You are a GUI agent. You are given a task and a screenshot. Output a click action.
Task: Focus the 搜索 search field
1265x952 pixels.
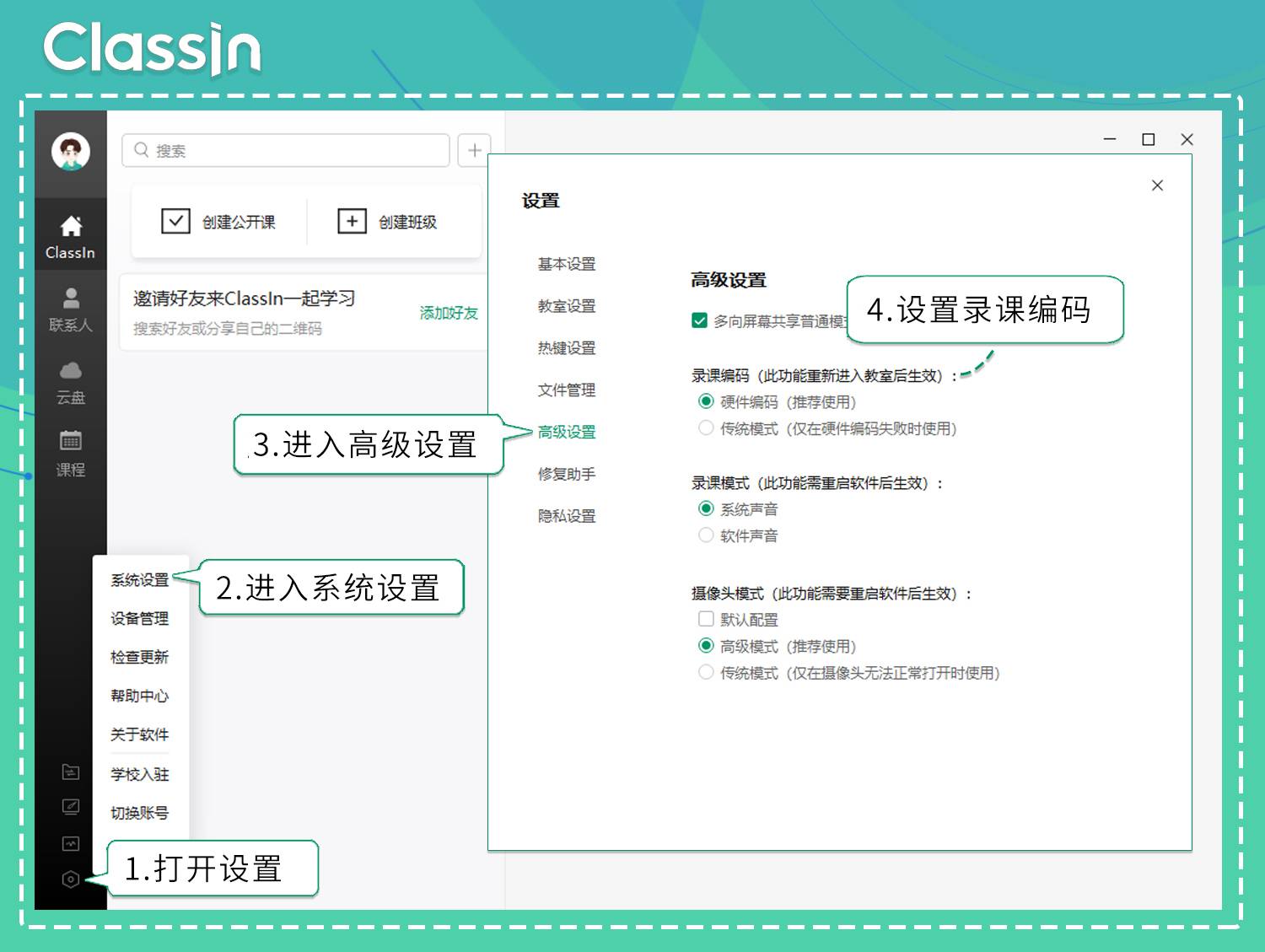click(286, 150)
